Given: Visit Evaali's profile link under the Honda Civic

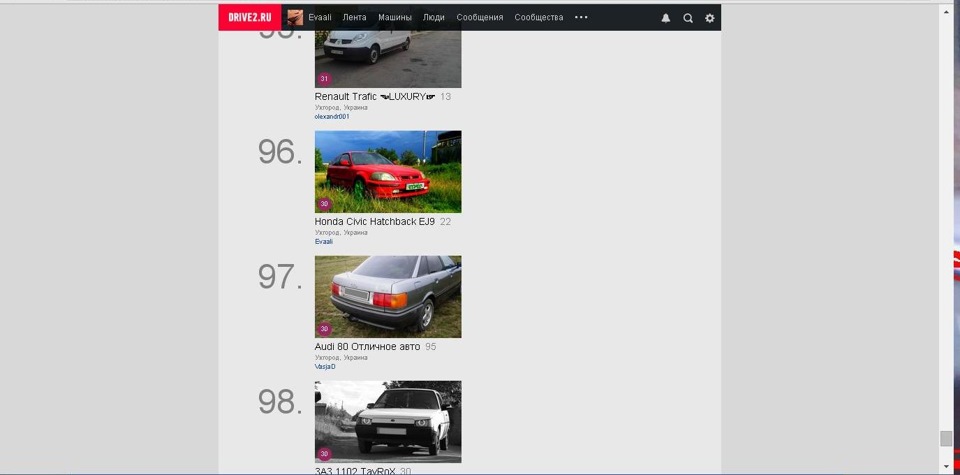Looking at the screenshot, I should coord(324,241).
